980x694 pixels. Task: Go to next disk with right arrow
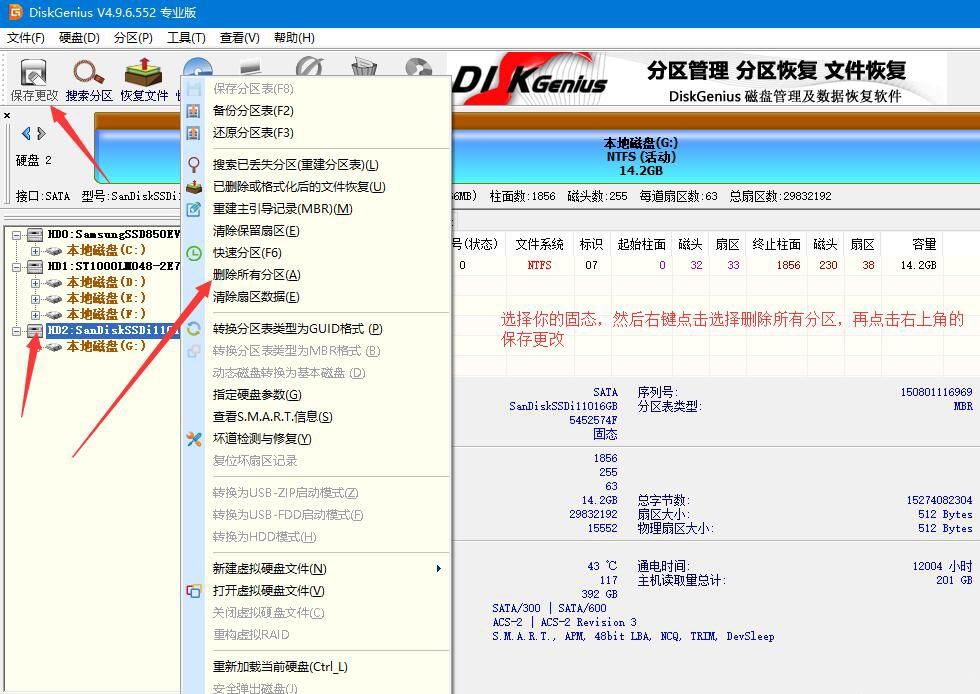click(41, 134)
